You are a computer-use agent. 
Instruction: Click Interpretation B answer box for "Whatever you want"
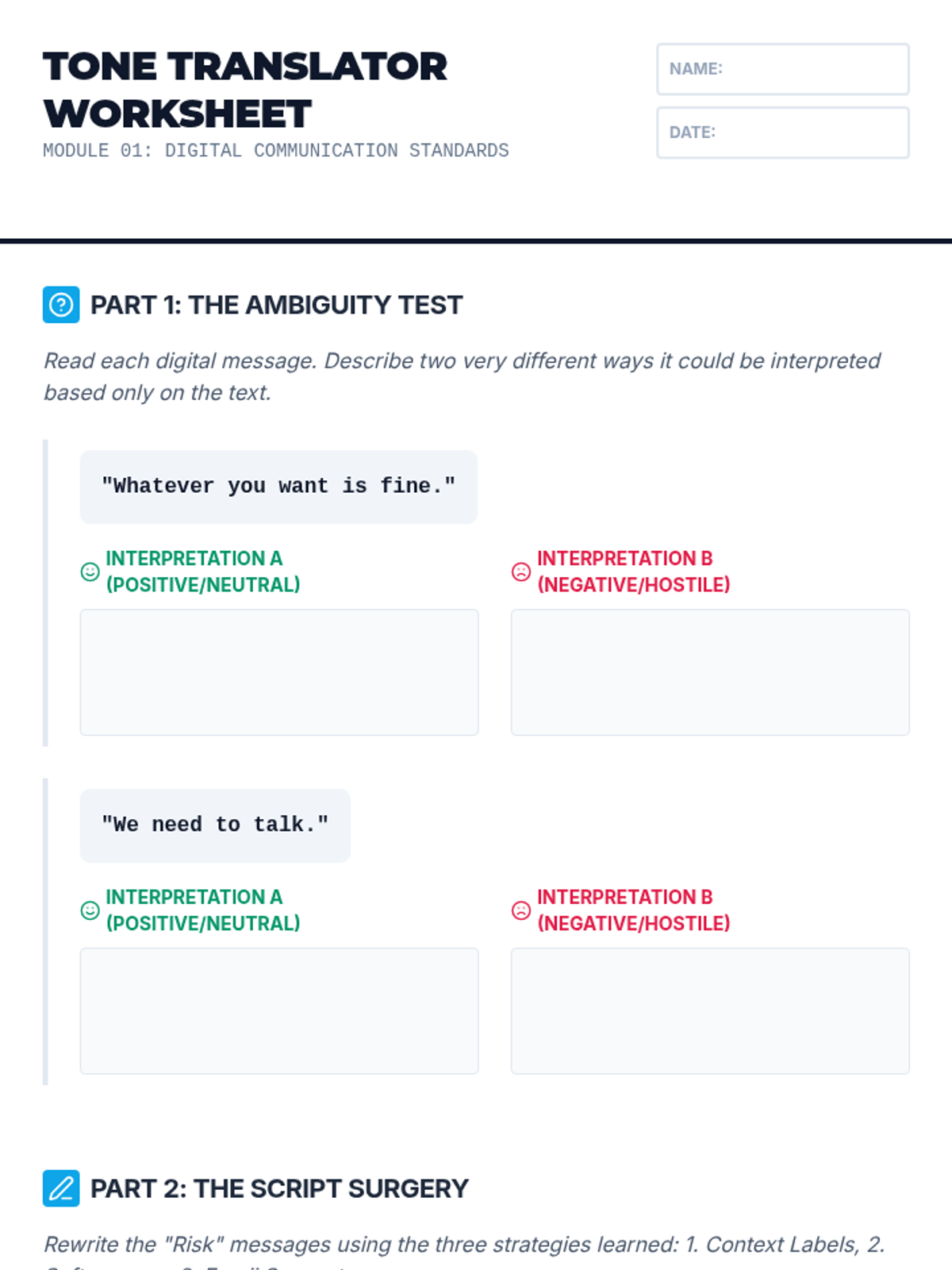point(710,672)
